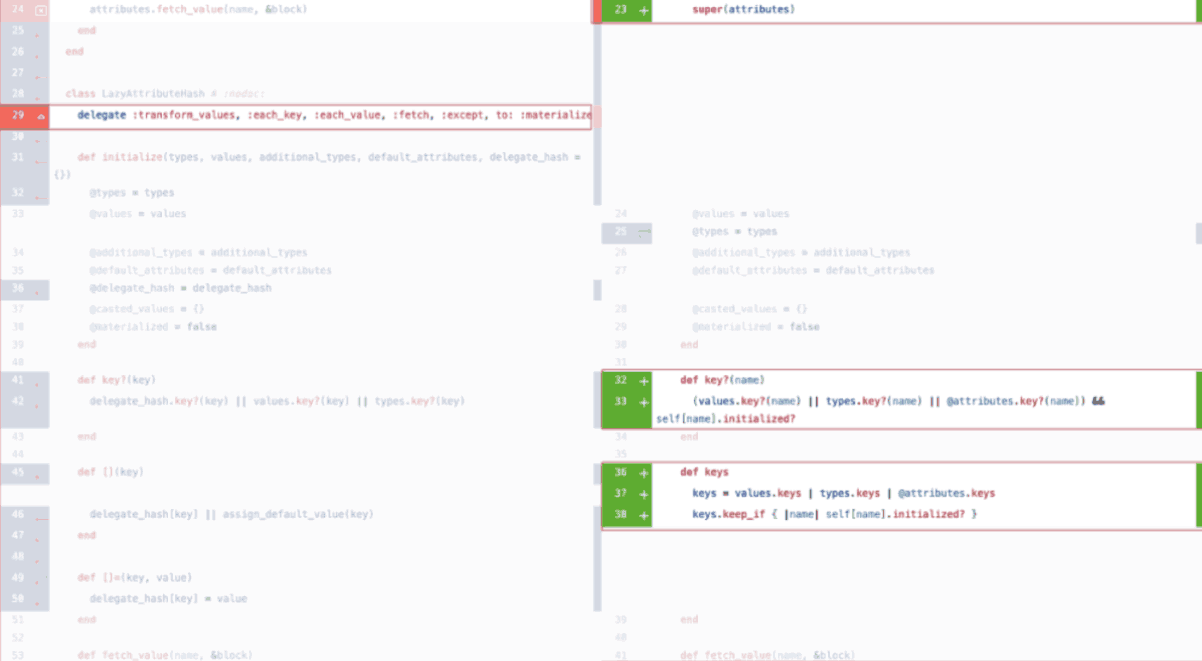The height and width of the screenshot is (661, 1202).
Task: Click the plus icon on added line 38
Action: click(x=643, y=514)
